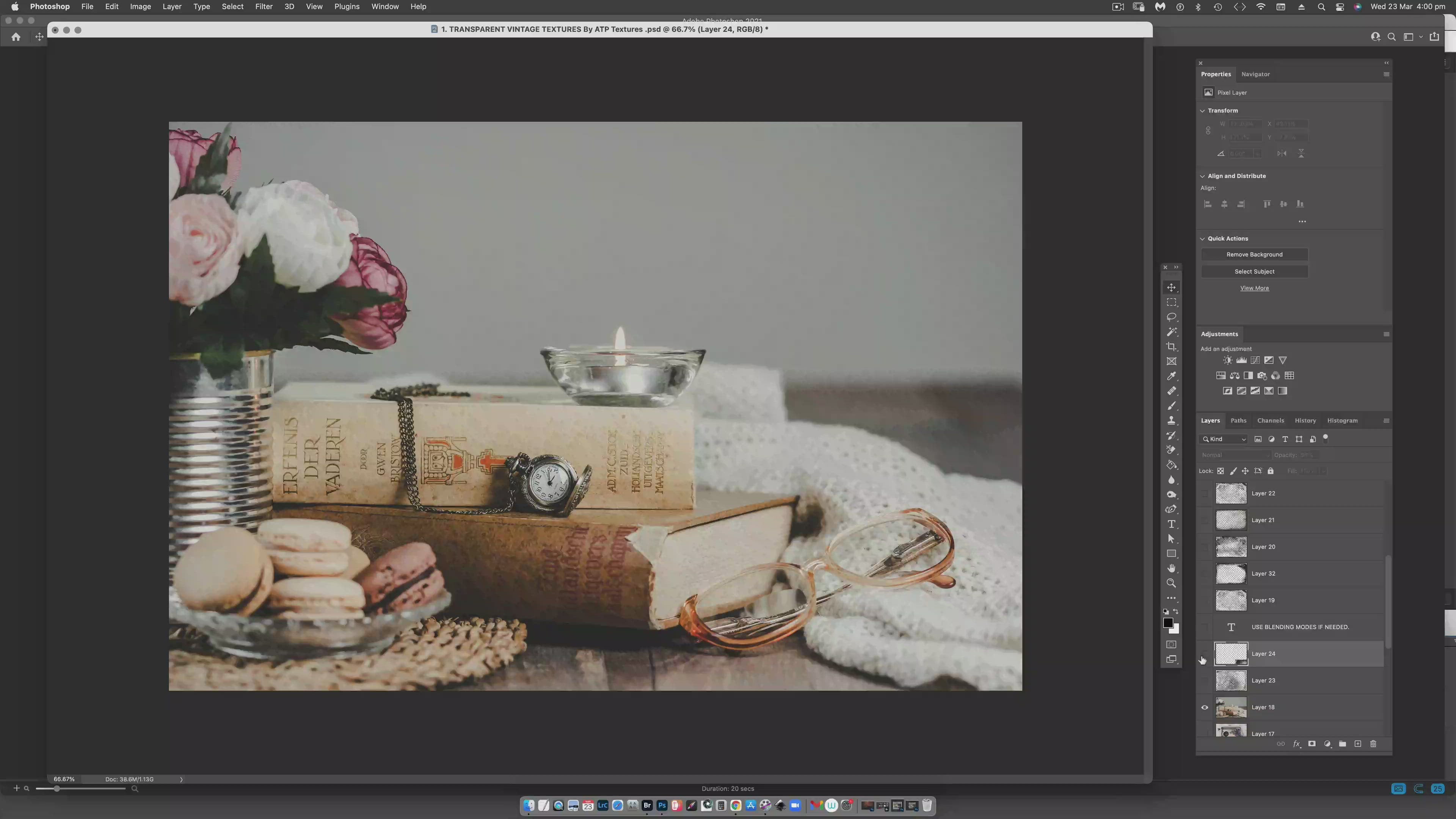Collapse the Quick Actions section

(1203, 238)
